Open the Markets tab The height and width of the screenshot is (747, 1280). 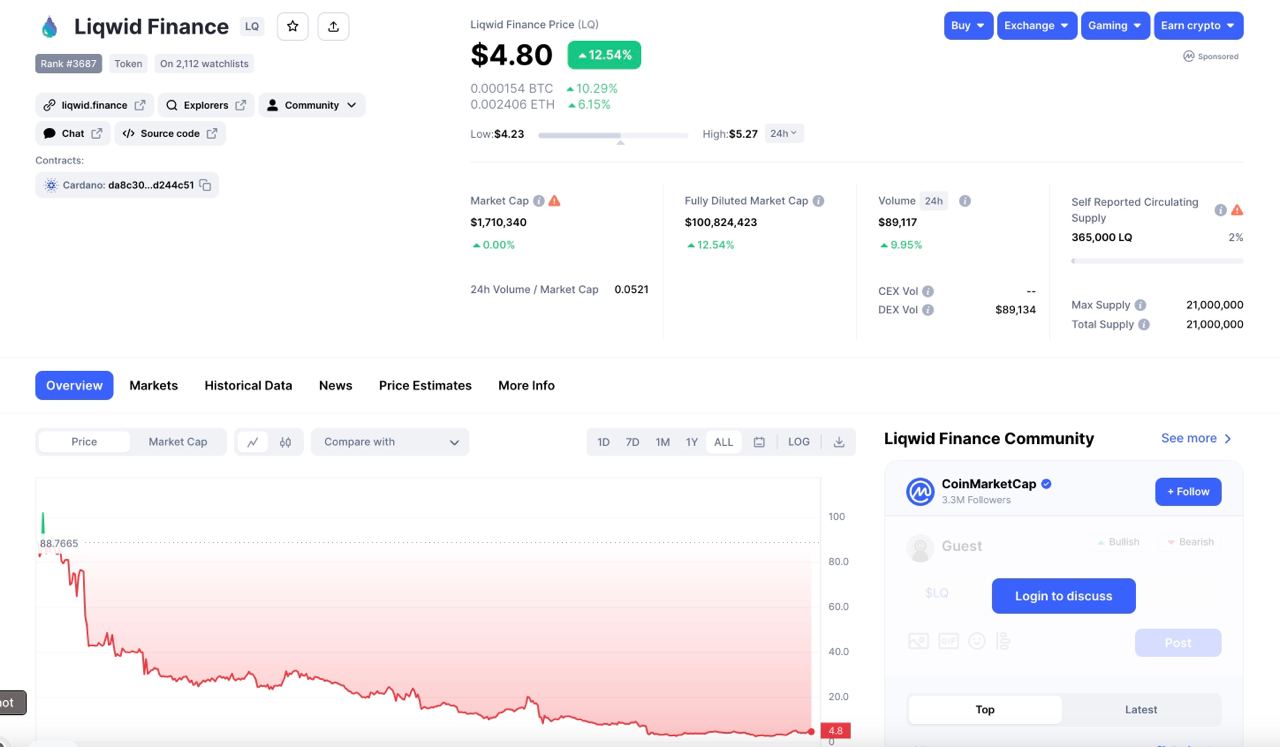click(x=153, y=385)
